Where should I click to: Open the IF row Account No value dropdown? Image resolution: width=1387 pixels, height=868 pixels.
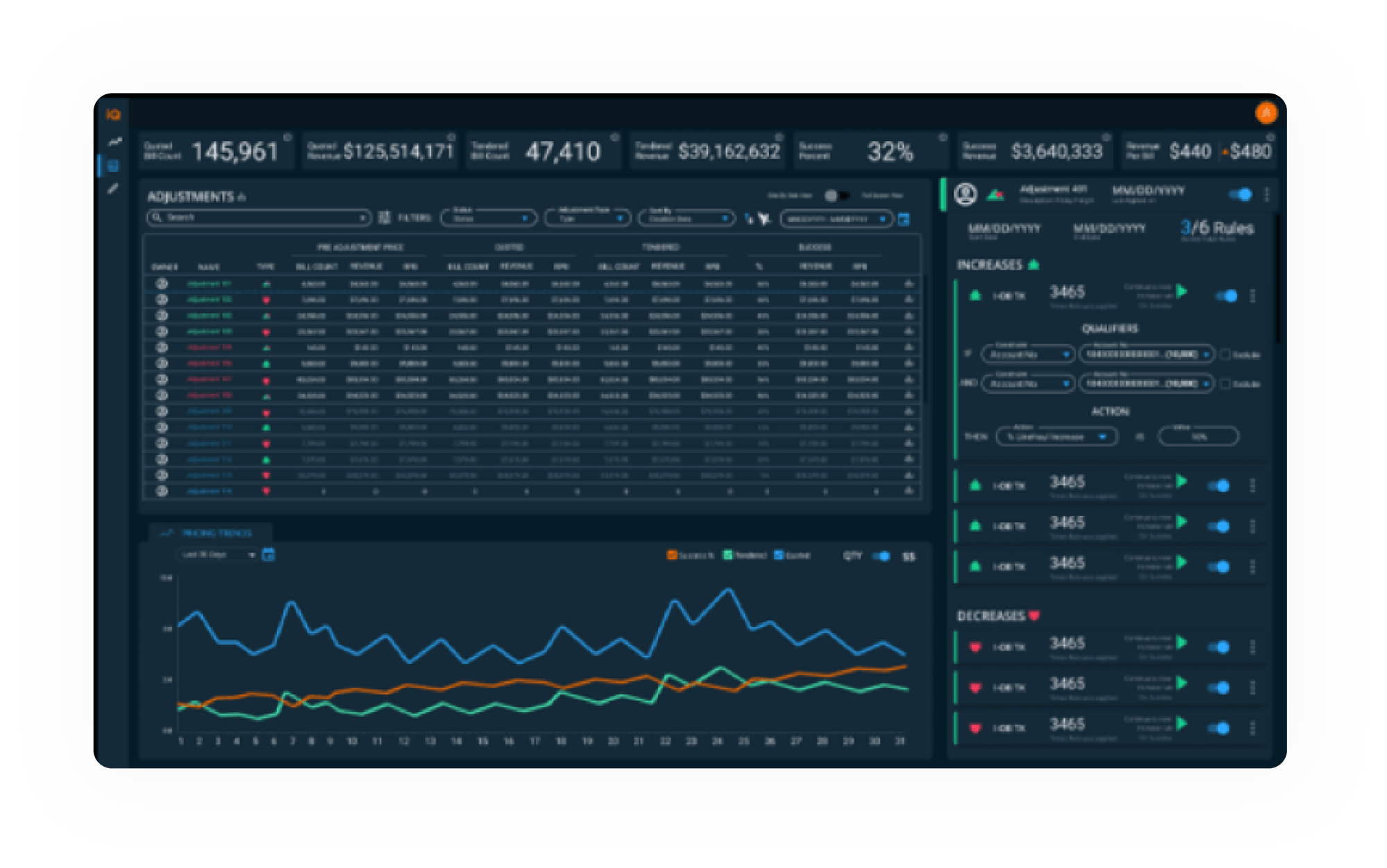coord(1146,355)
